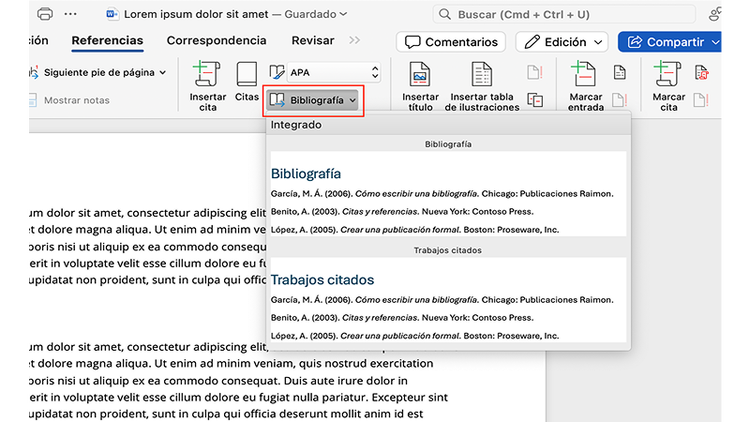Click the share people icon at top right

(715, 14)
